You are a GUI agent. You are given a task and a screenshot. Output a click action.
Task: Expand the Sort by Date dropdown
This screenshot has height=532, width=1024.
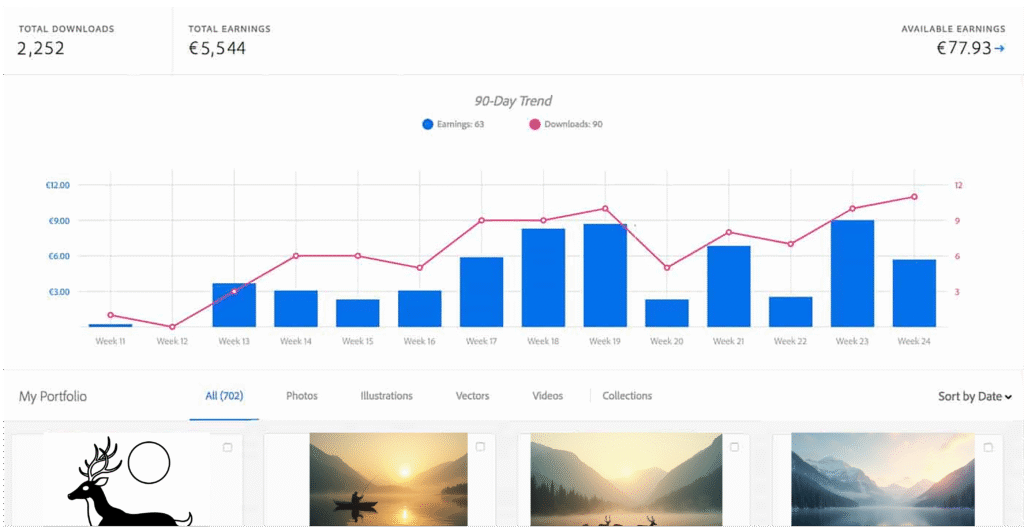point(974,397)
